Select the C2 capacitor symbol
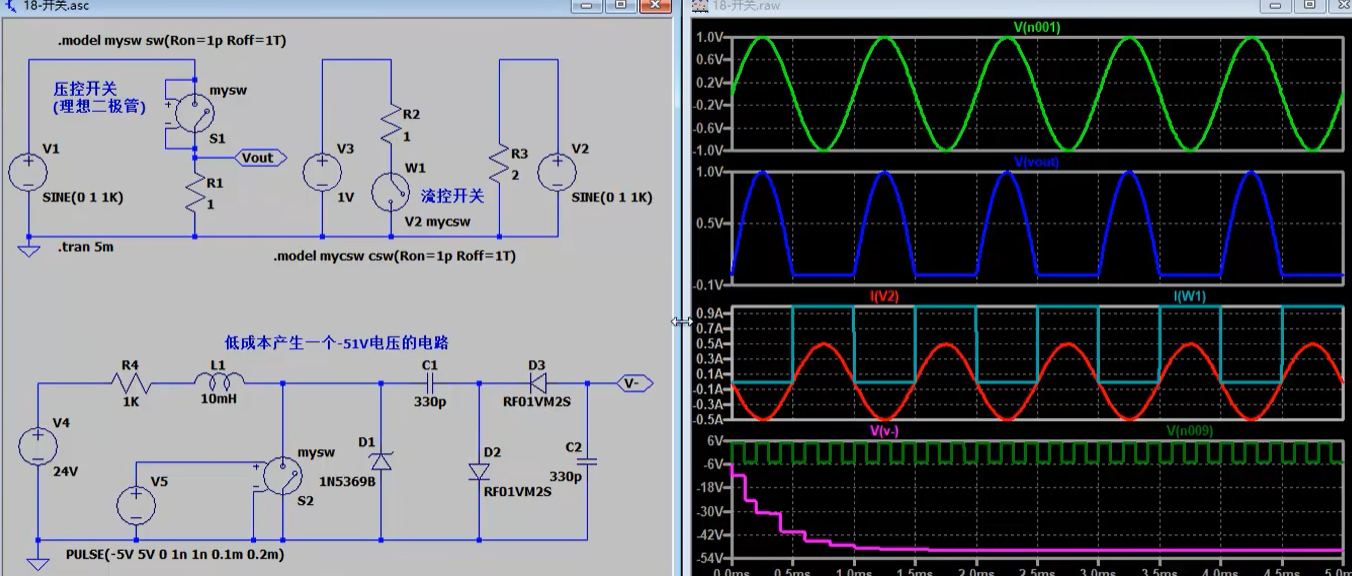The width and height of the screenshot is (1352, 576). click(586, 461)
